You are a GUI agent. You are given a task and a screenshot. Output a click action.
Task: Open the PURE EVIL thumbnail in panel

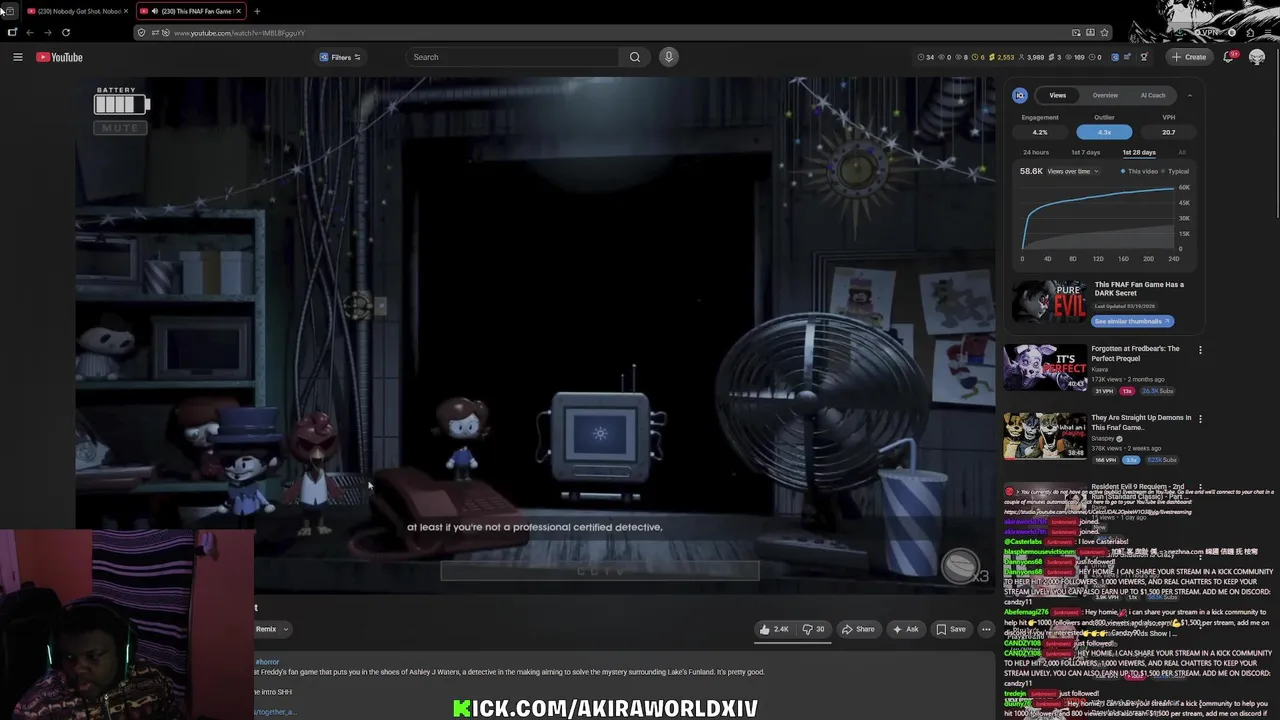tap(1048, 301)
